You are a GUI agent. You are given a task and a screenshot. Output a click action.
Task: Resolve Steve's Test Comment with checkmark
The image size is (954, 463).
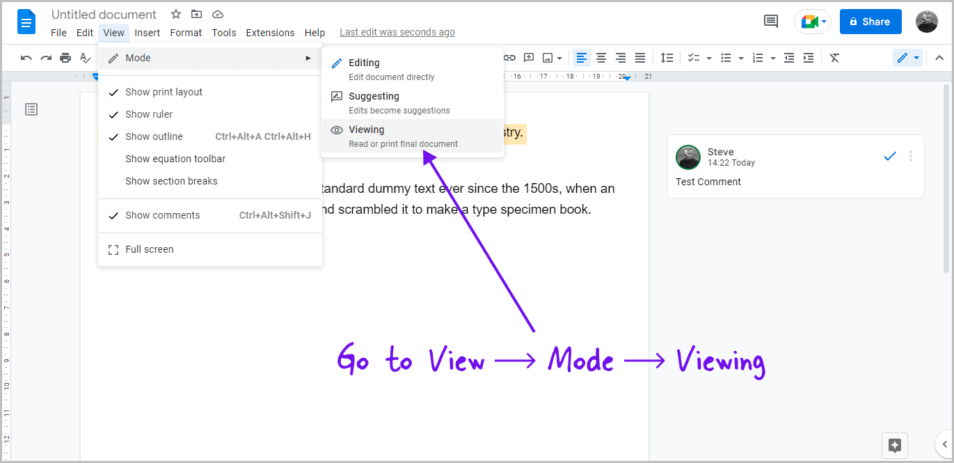pos(890,156)
